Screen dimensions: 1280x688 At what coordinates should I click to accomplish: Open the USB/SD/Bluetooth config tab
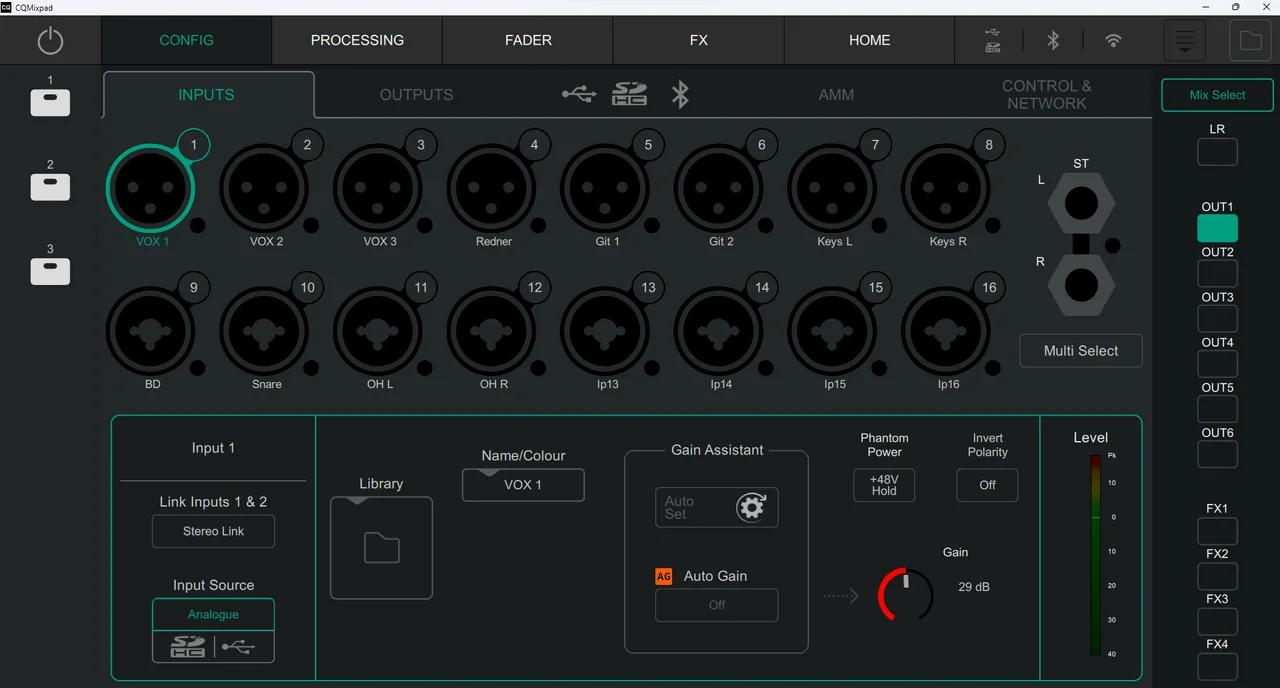click(626, 95)
